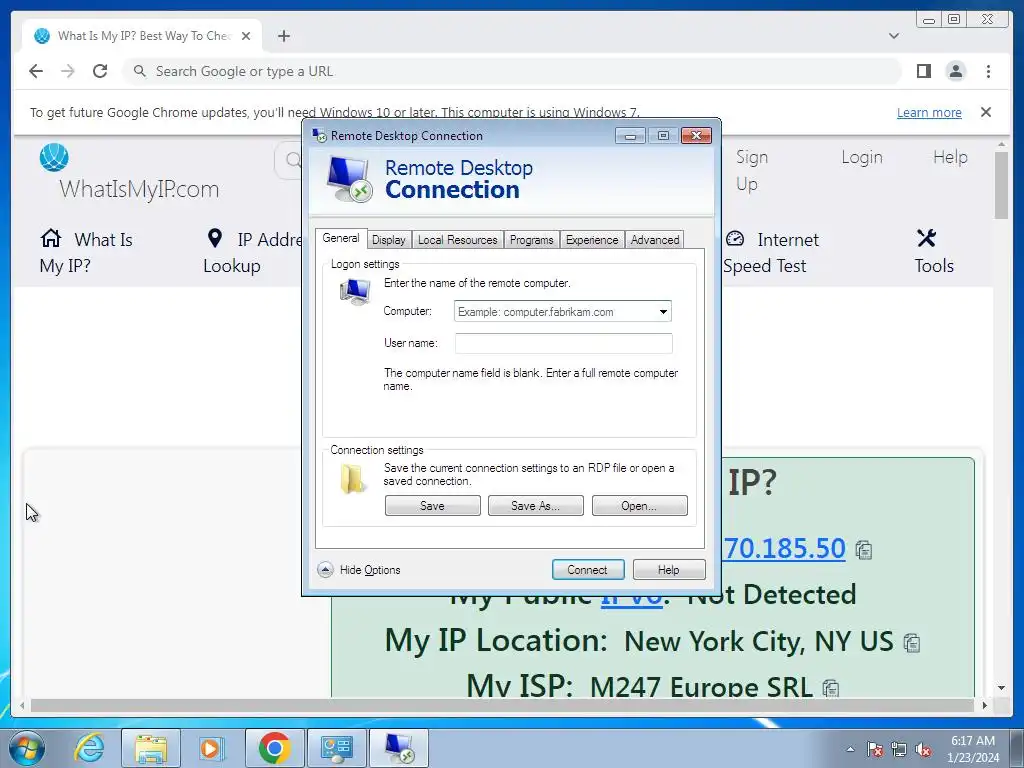Open Chrome side panel icon
The height and width of the screenshot is (768, 1024).
pyautogui.click(x=923, y=71)
